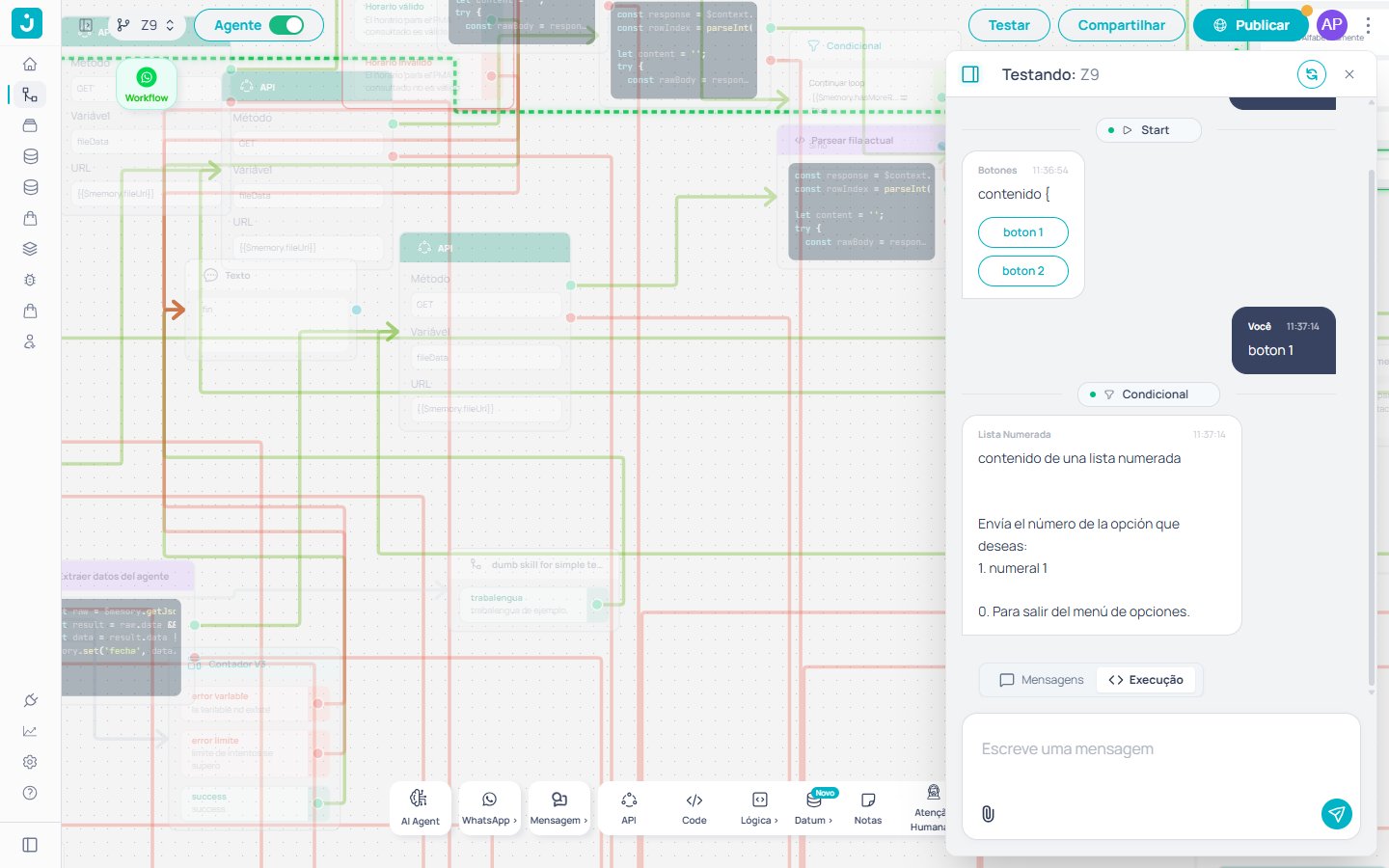Open the user profile icon in sidebar
1389x868 pixels.
point(30,341)
